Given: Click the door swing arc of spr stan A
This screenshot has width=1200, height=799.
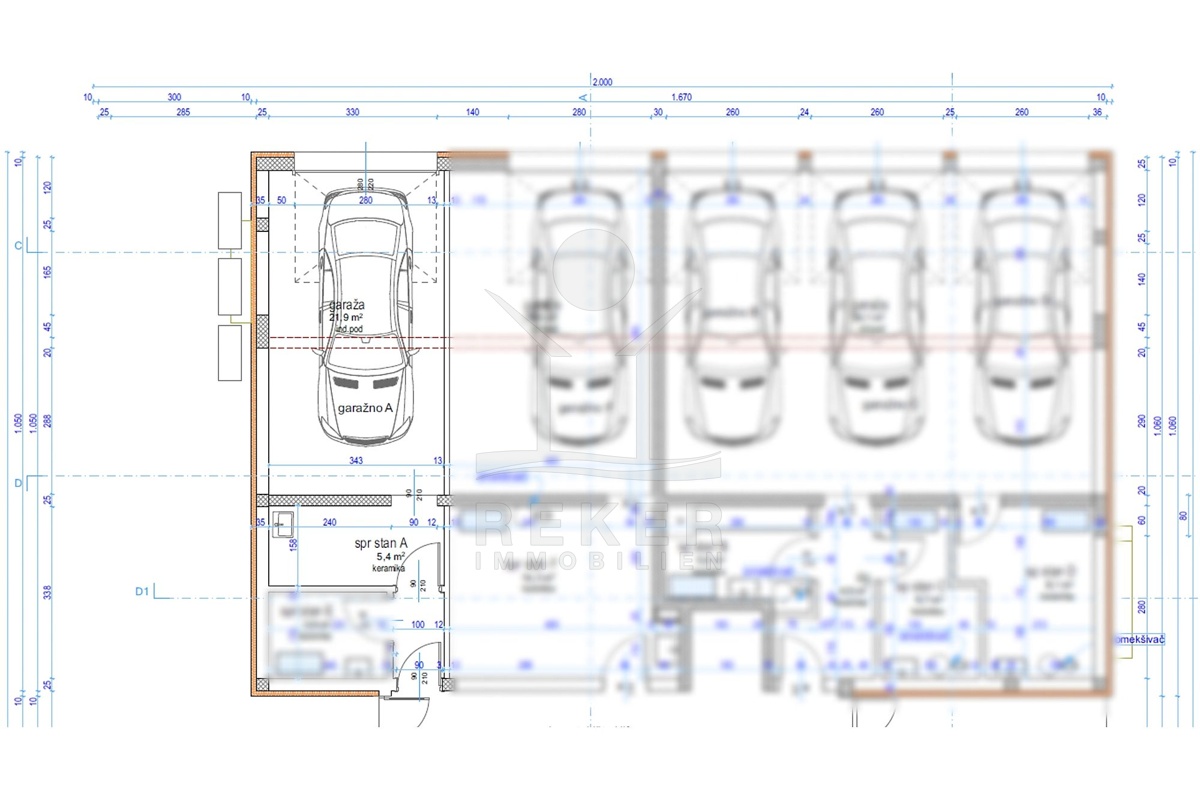Looking at the screenshot, I should click(428, 558).
